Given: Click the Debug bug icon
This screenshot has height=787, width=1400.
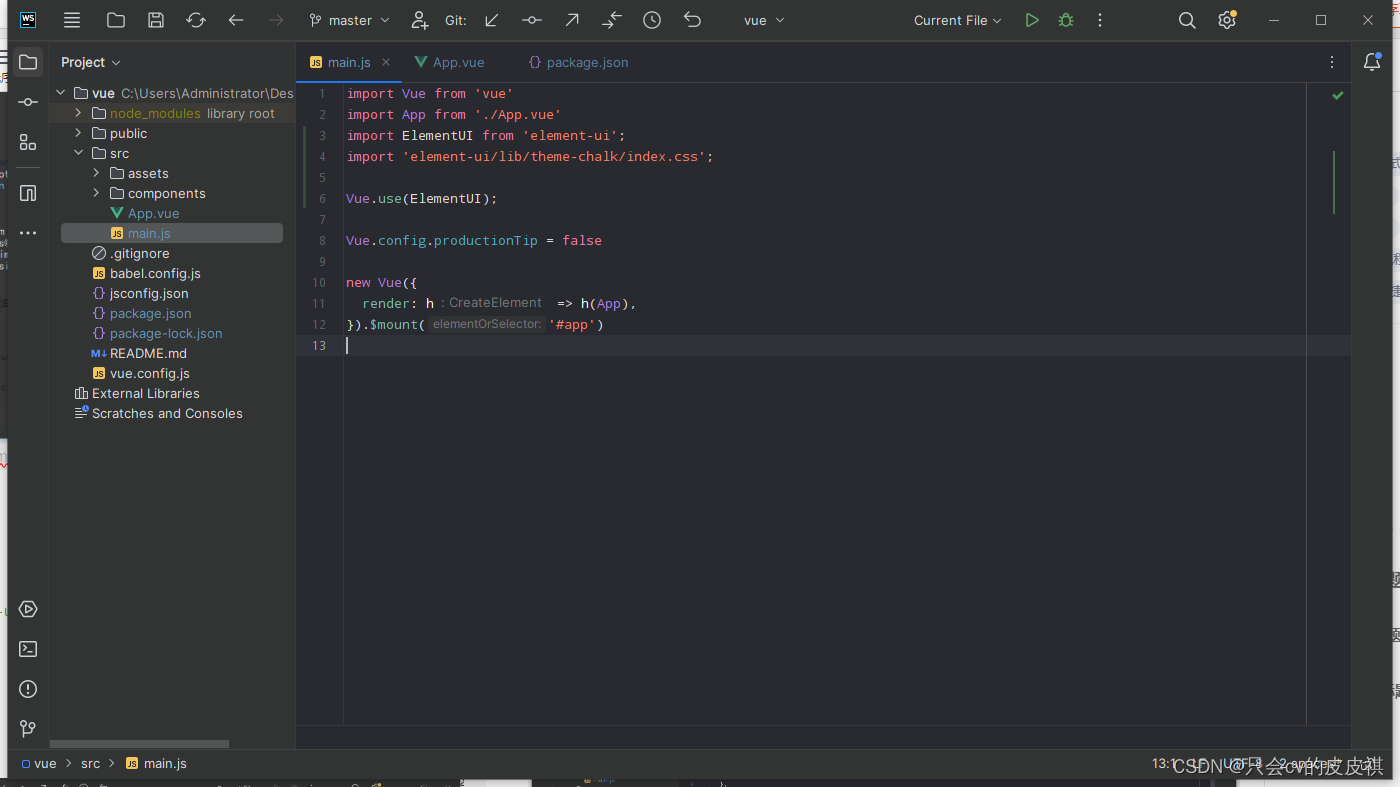Looking at the screenshot, I should click(1066, 20).
